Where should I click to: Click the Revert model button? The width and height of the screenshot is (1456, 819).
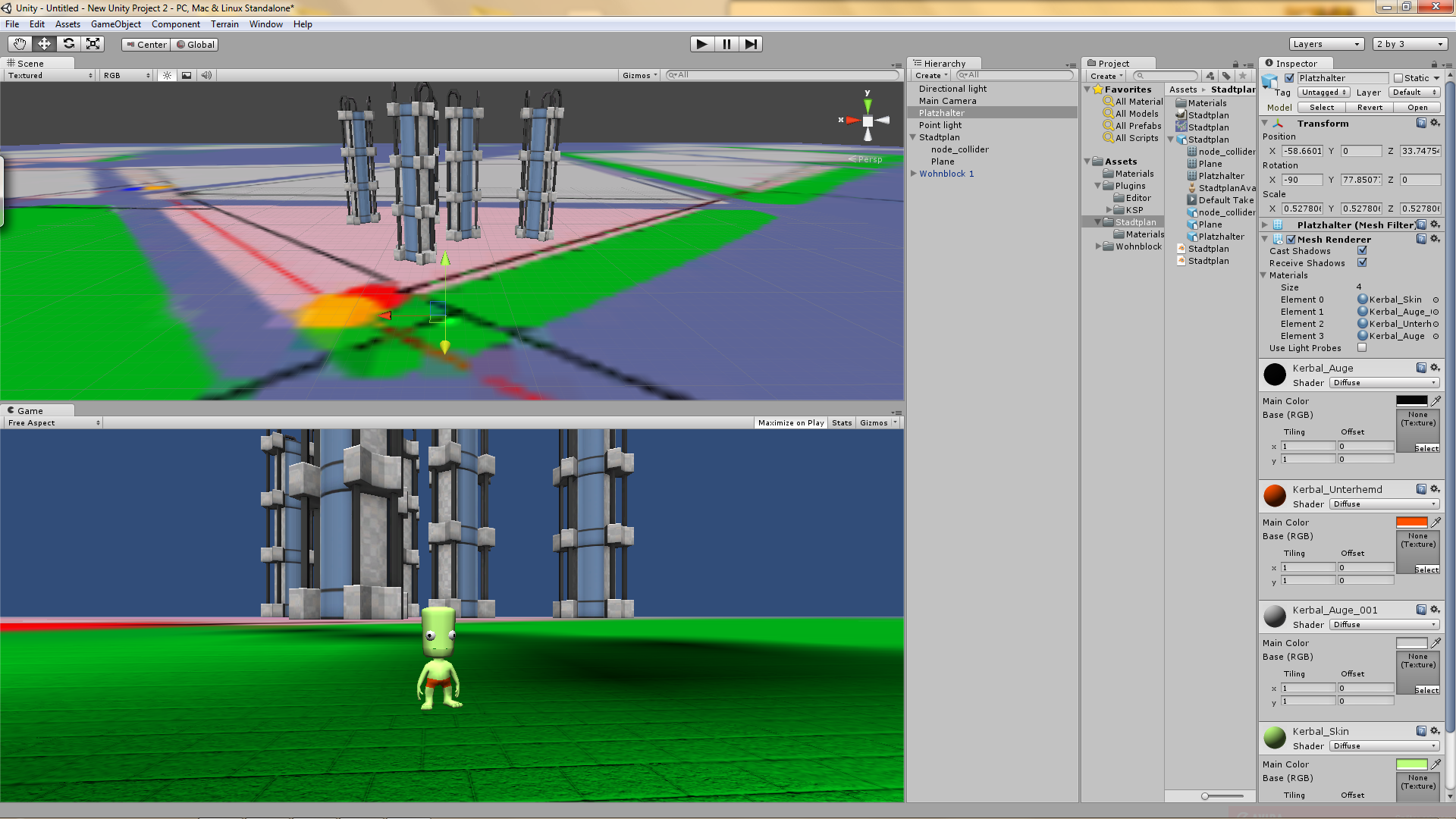(1370, 108)
